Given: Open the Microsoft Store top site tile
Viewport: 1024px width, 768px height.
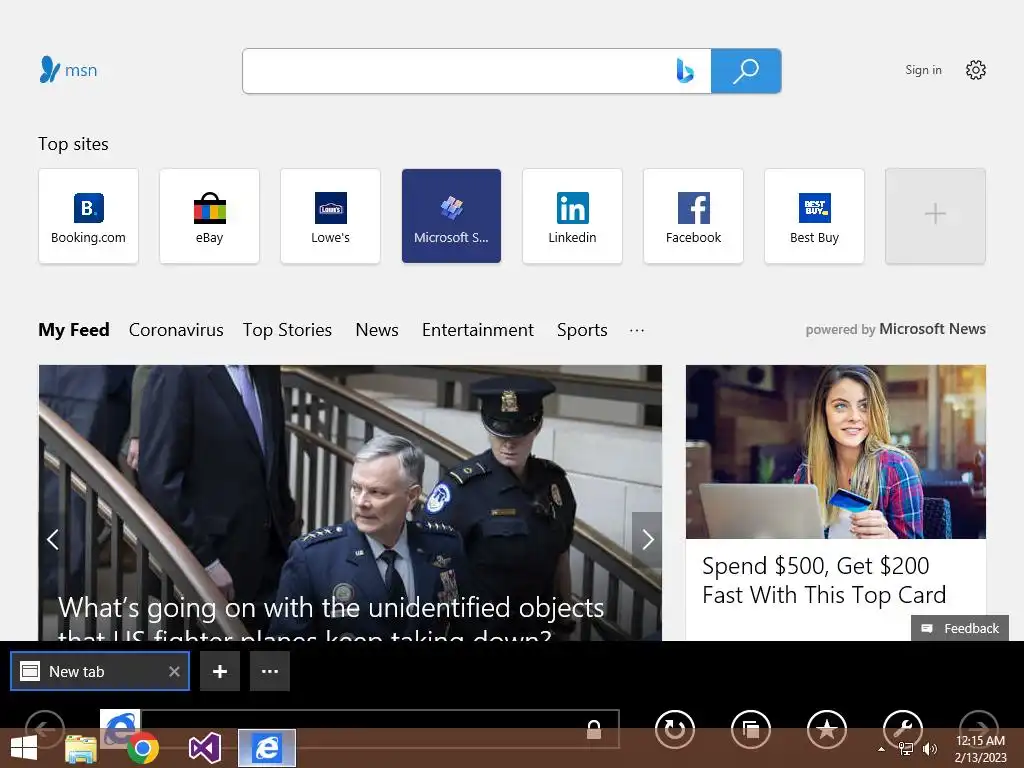Looking at the screenshot, I should pyautogui.click(x=451, y=216).
